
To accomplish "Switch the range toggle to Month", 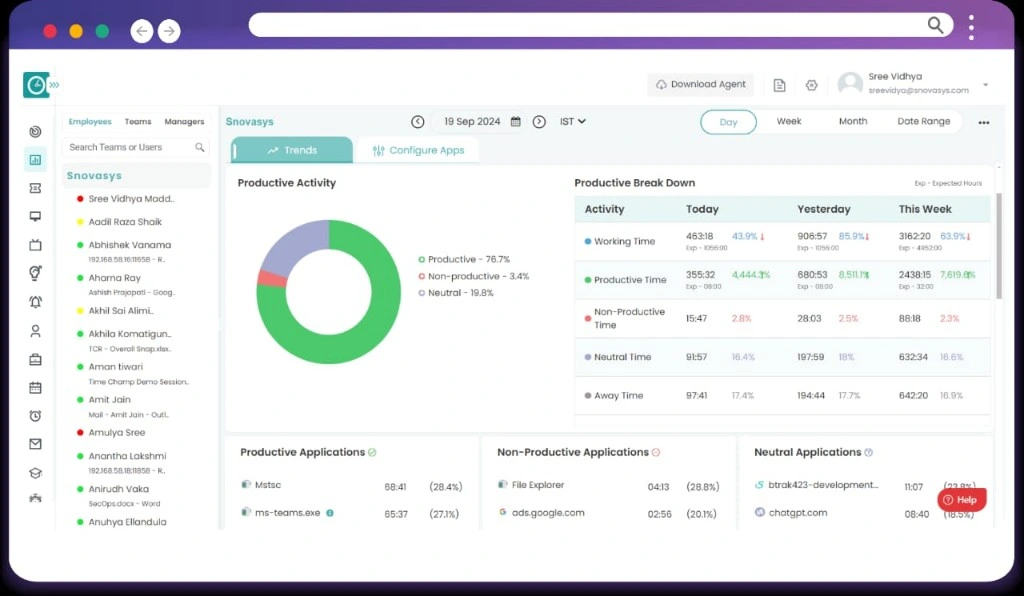I will click(852, 122).
